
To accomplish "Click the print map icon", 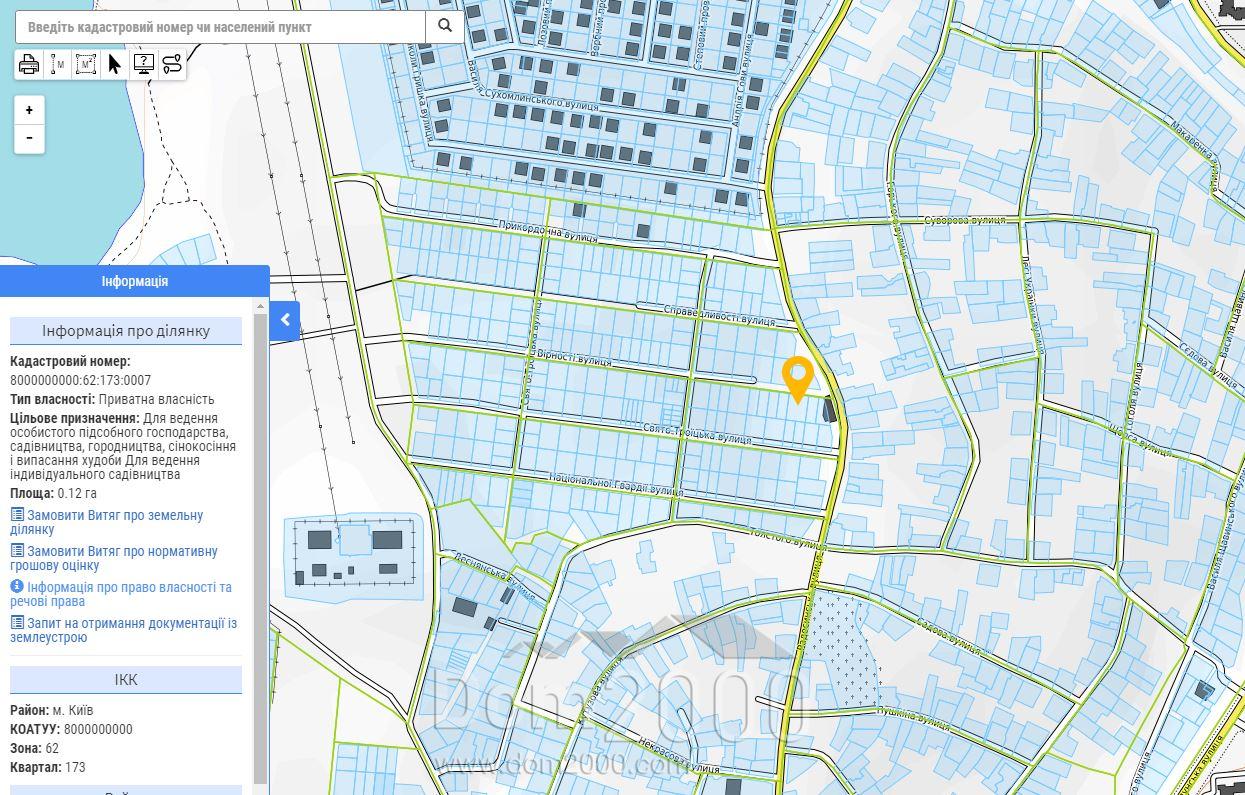I will coord(29,65).
